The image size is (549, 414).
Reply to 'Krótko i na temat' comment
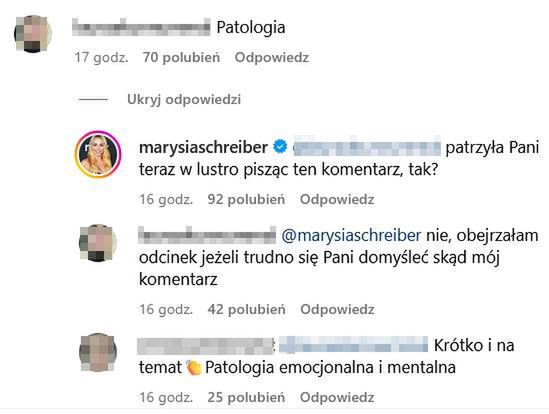[x=337, y=397]
